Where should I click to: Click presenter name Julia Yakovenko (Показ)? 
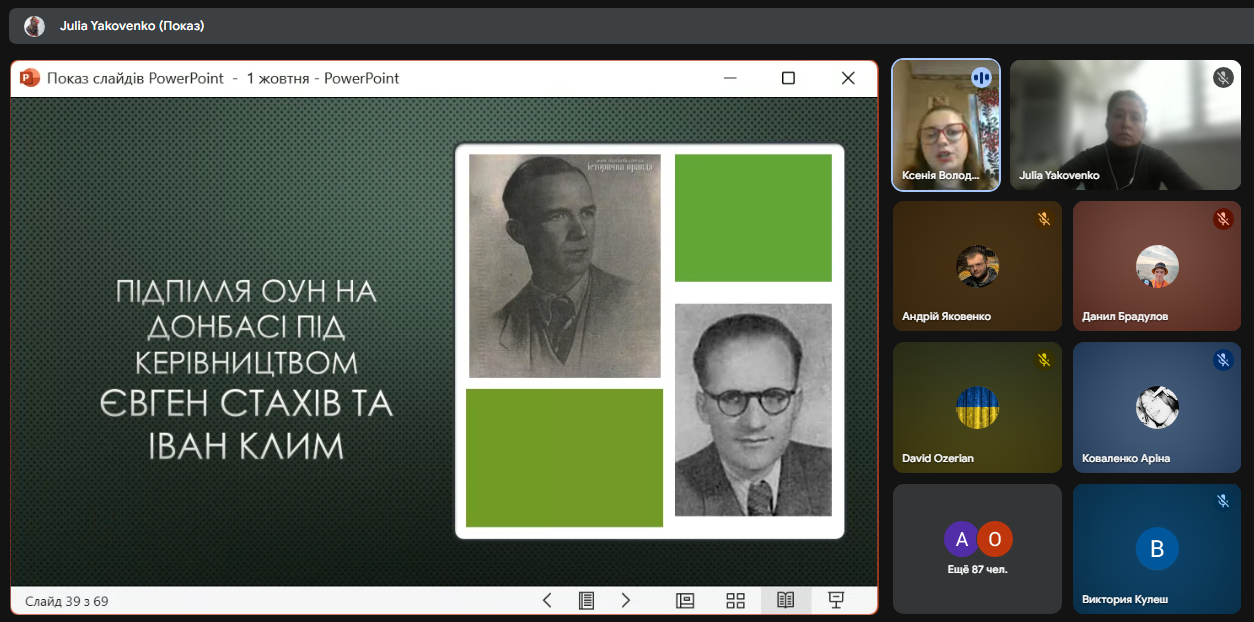pyautogui.click(x=132, y=26)
